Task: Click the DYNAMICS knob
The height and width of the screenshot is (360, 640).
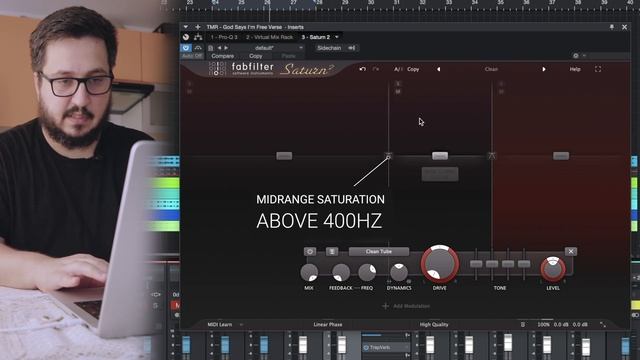Action: 399,272
